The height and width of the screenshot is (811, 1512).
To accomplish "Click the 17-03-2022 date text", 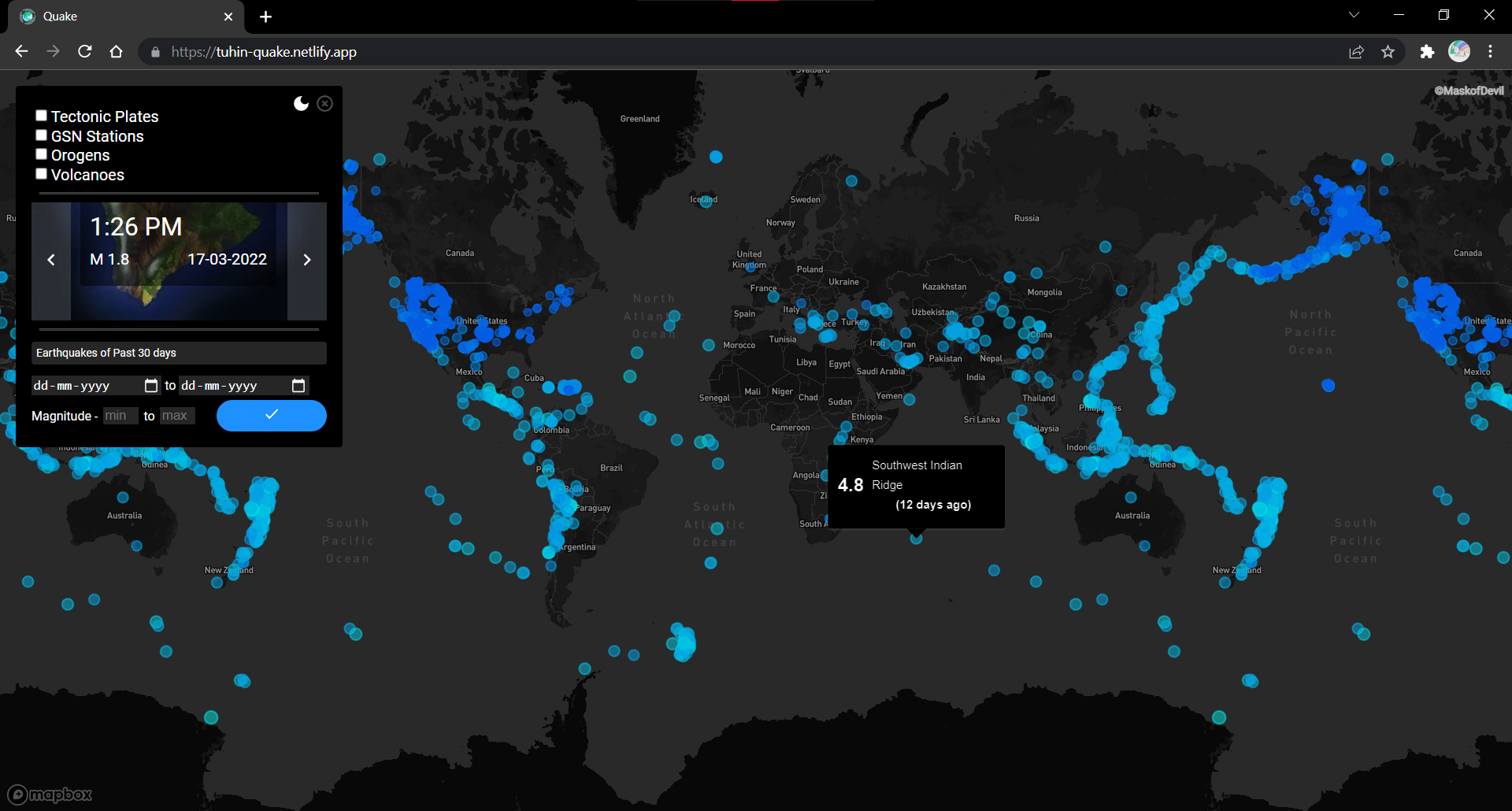I will pyautogui.click(x=227, y=259).
